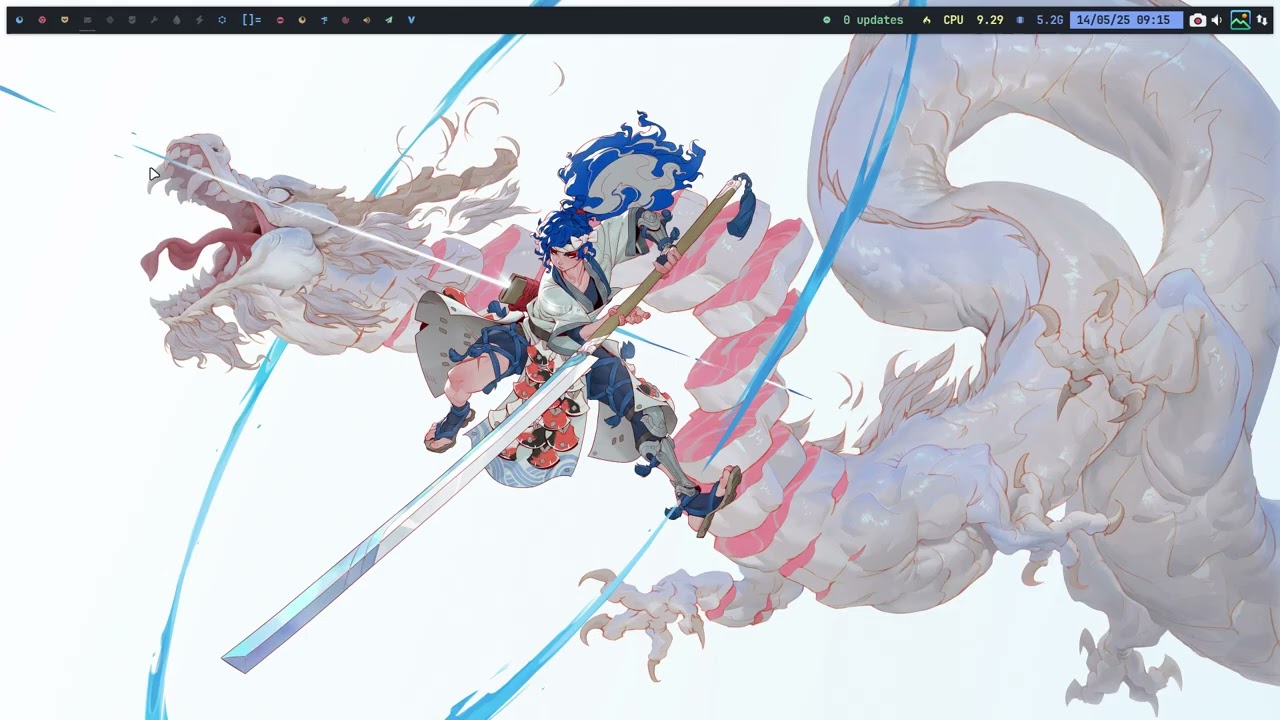Select the underlined grey mail workspace tag

(87, 20)
